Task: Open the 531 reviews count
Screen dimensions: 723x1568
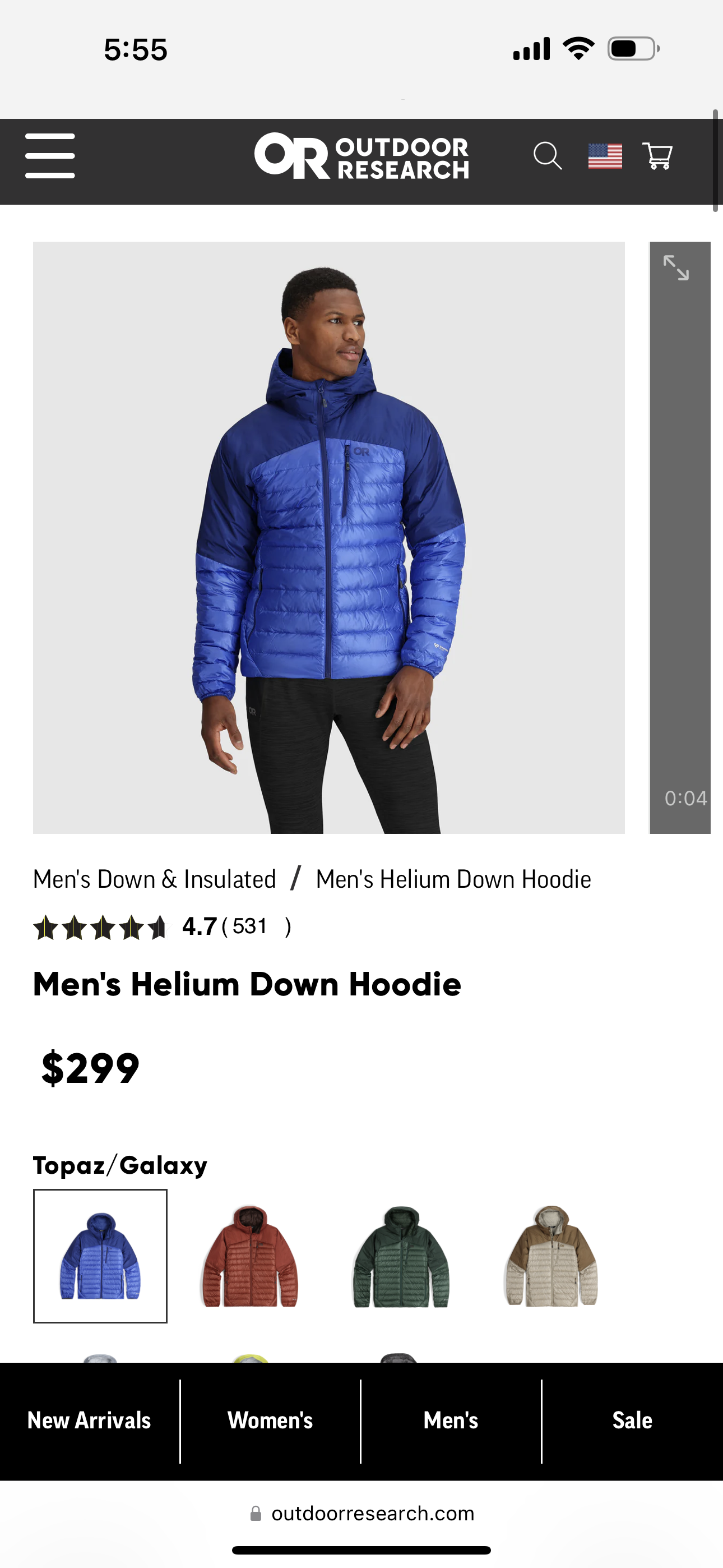Action: tap(249, 926)
